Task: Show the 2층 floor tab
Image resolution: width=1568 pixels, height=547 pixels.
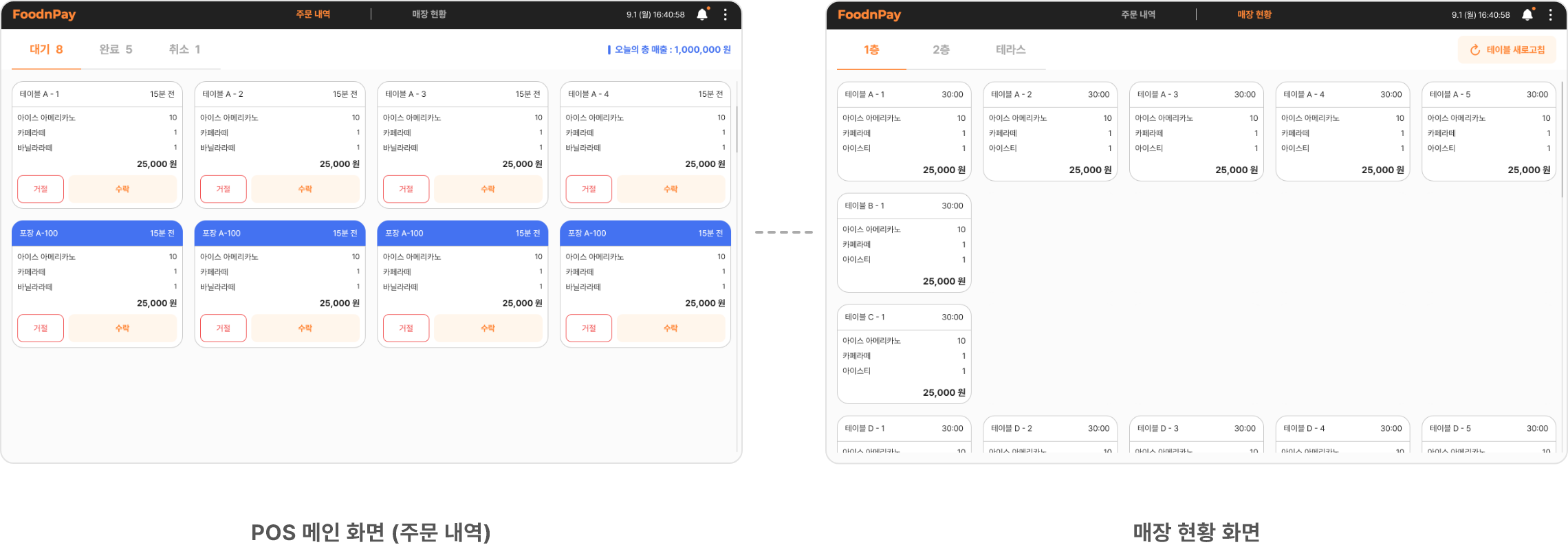Action: pyautogui.click(x=941, y=49)
